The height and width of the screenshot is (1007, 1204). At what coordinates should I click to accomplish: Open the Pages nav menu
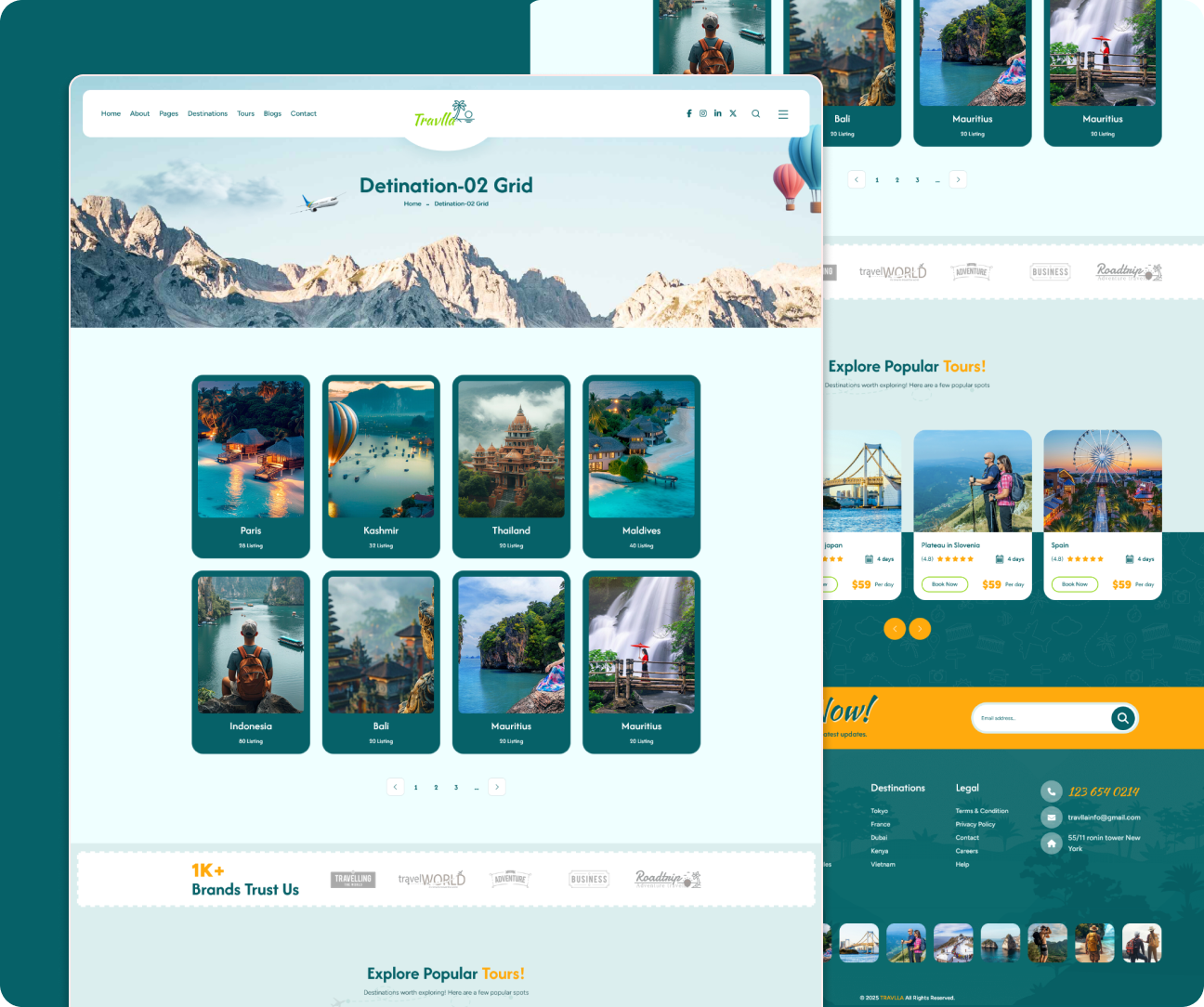coord(168,114)
